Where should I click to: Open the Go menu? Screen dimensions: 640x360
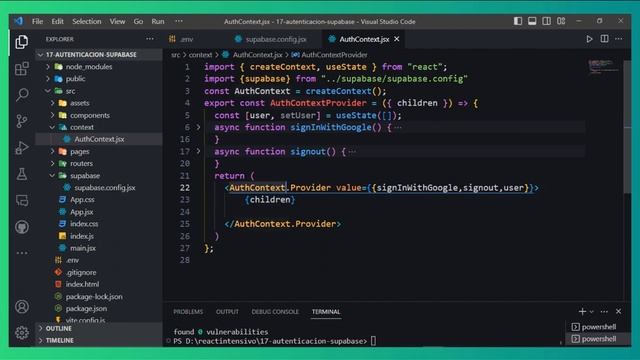[138, 21]
